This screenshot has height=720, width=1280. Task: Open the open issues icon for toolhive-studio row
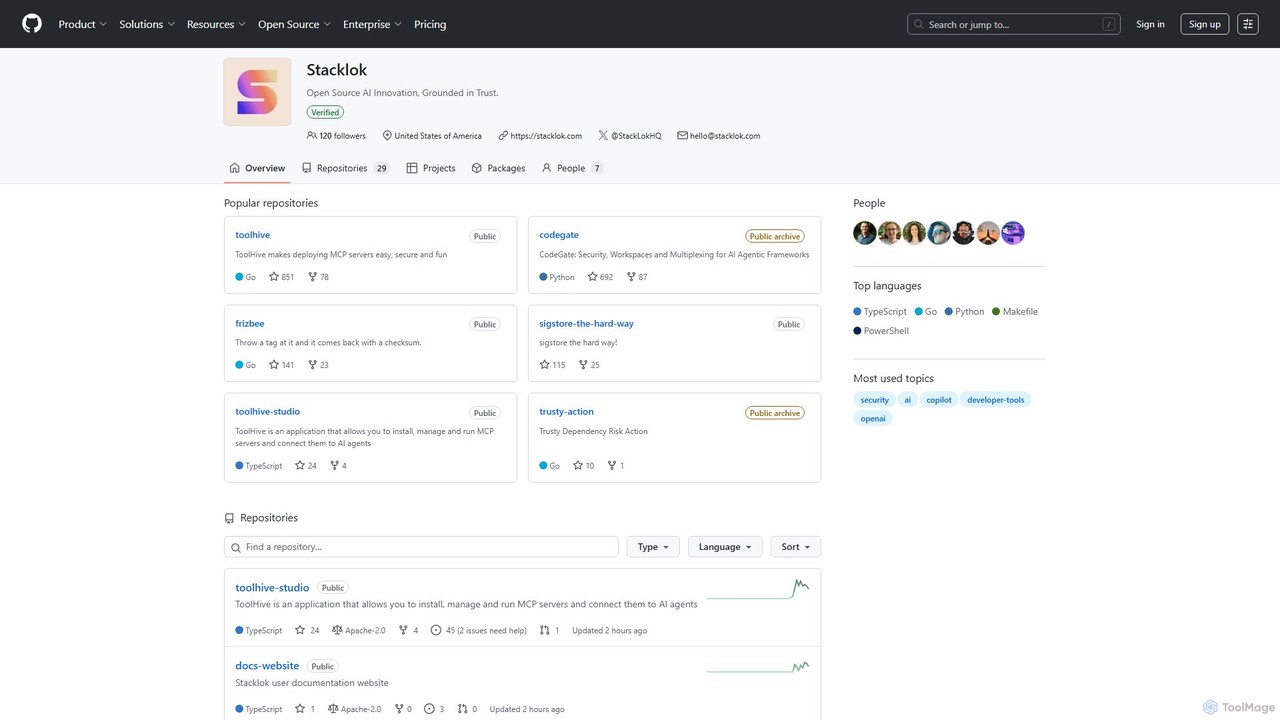[x=436, y=631]
